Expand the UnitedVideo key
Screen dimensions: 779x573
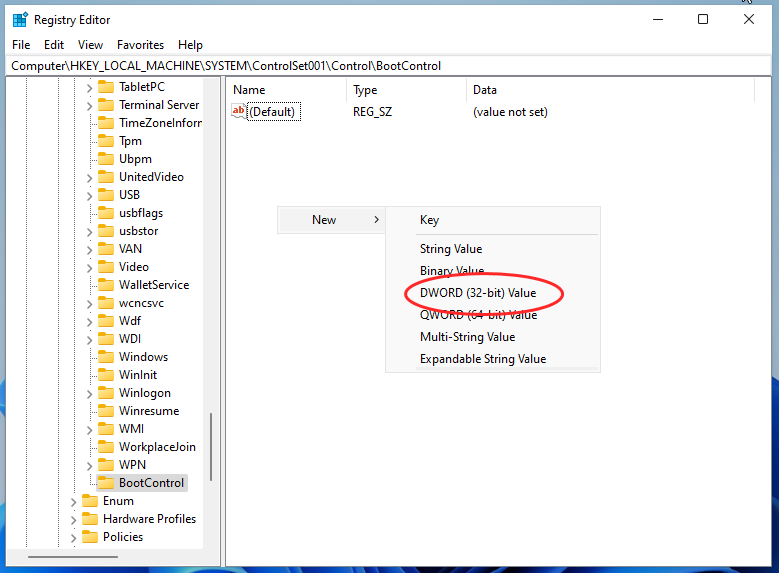pos(89,178)
